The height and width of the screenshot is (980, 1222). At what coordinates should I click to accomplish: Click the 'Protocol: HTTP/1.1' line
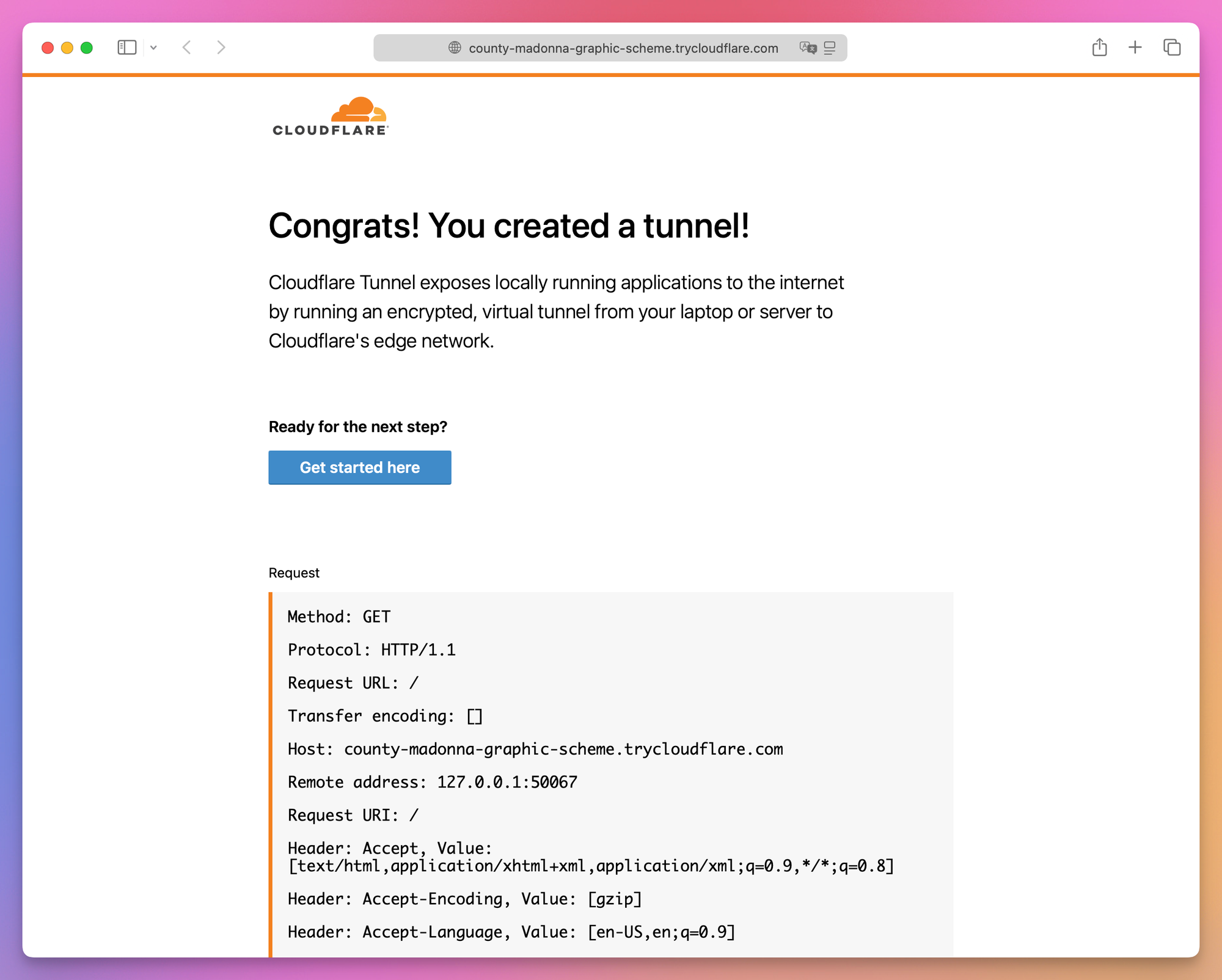[371, 650]
